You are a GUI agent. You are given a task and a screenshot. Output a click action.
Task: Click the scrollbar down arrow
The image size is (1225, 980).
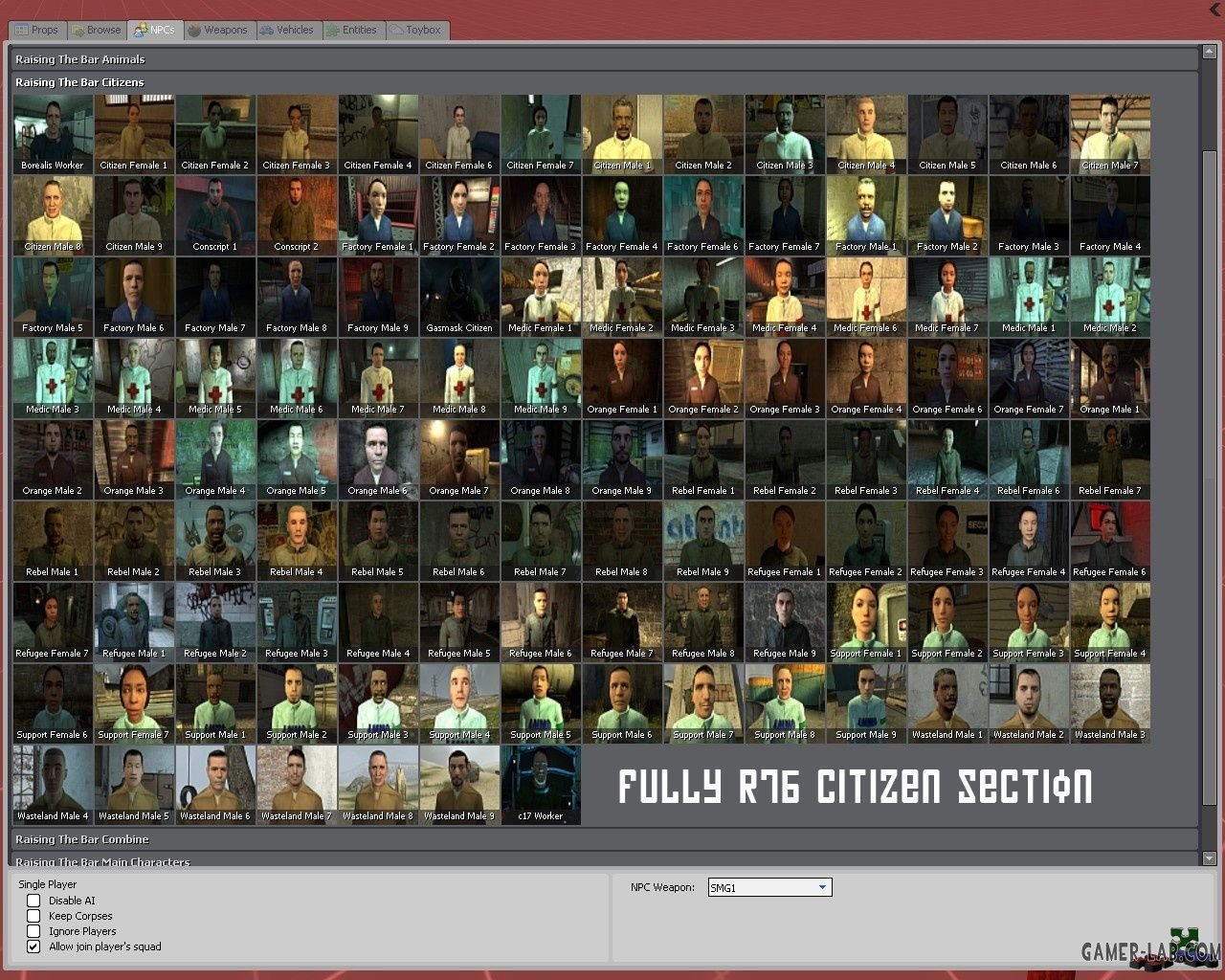[x=1209, y=858]
